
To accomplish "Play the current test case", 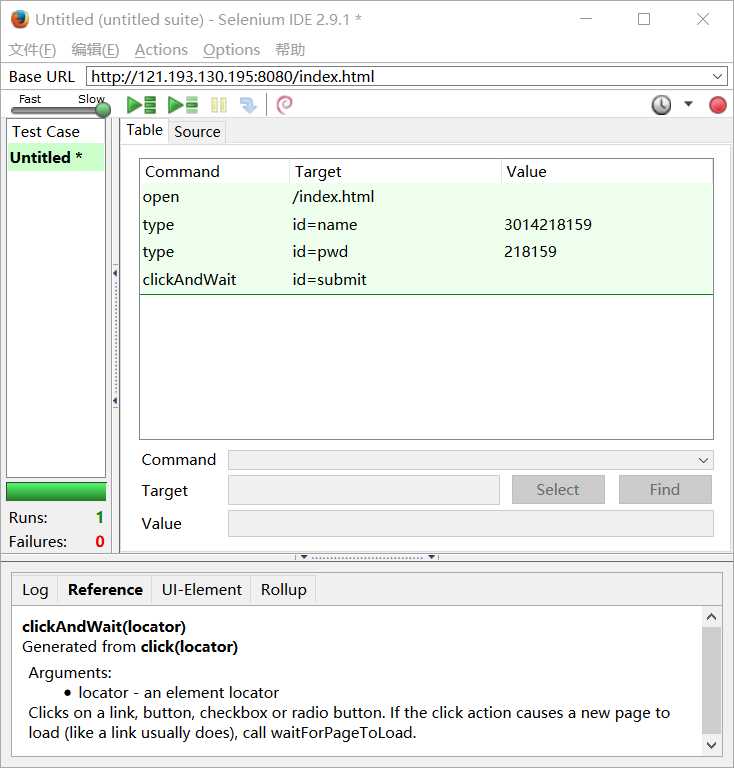I will point(183,105).
